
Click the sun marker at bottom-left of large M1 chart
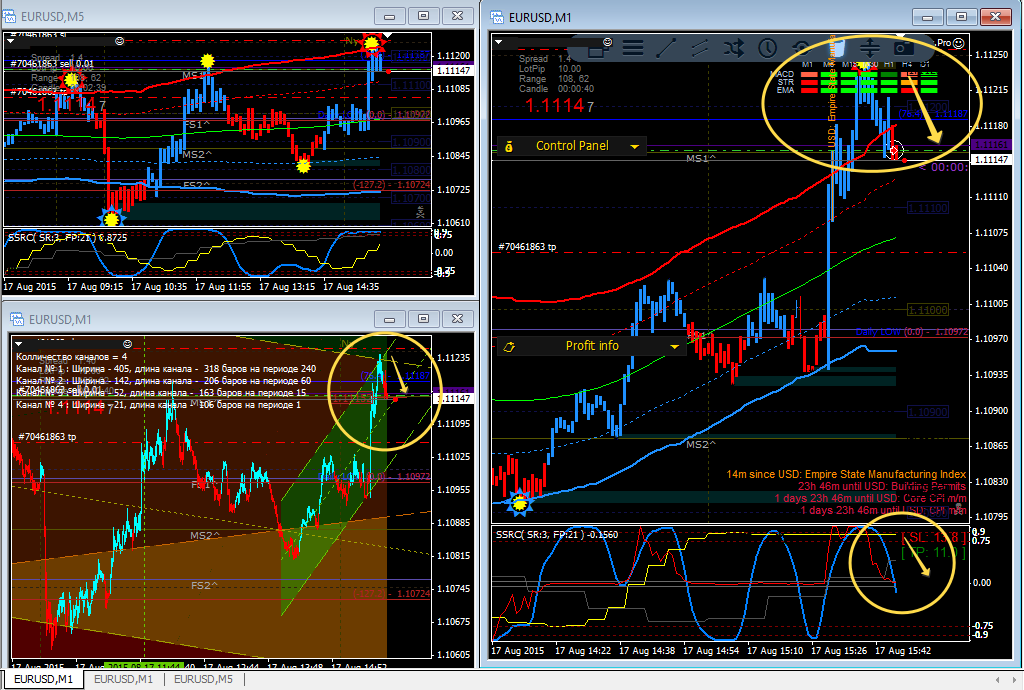519,503
